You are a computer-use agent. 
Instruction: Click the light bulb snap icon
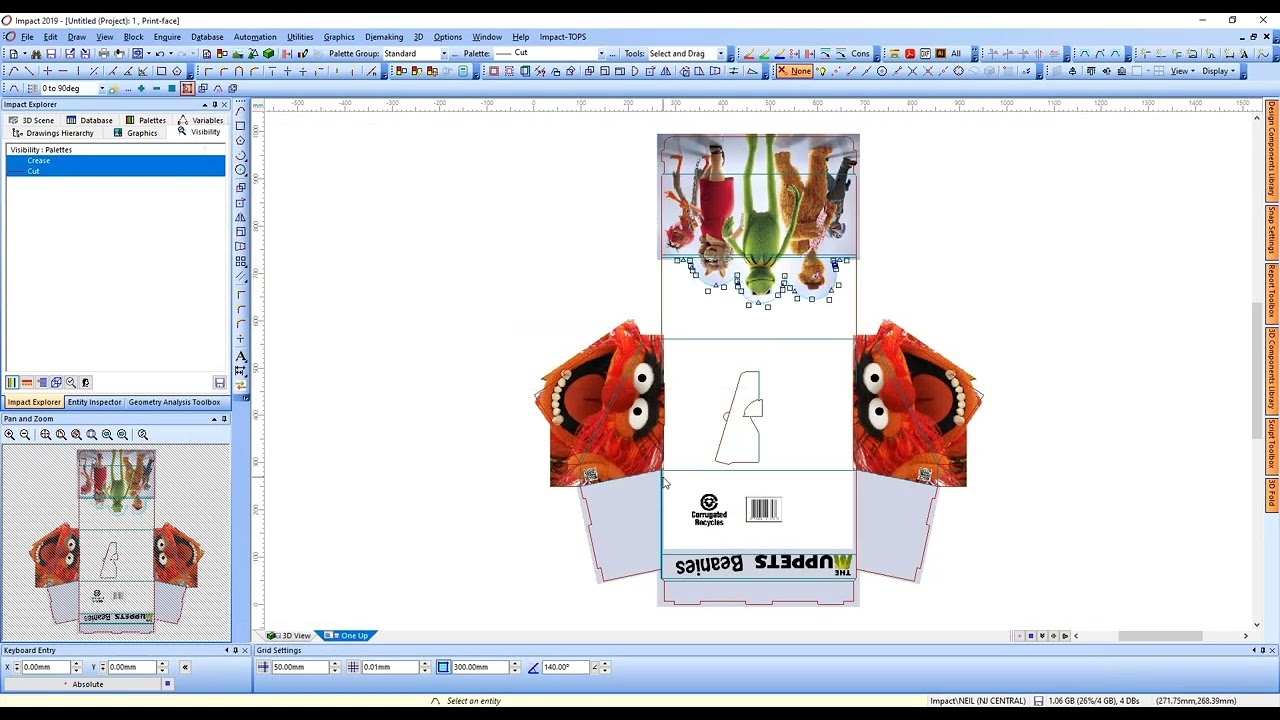(x=821, y=71)
